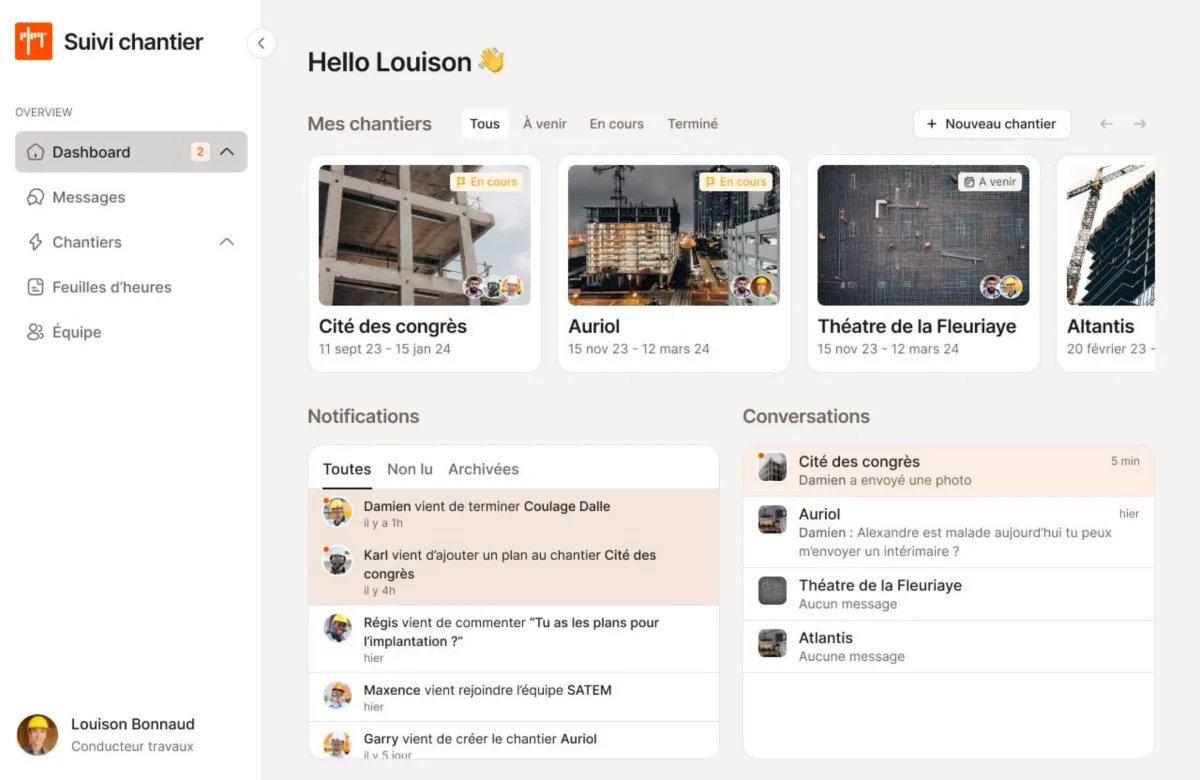
Task: Click the A venir badge on Théatre card
Action: tap(988, 182)
